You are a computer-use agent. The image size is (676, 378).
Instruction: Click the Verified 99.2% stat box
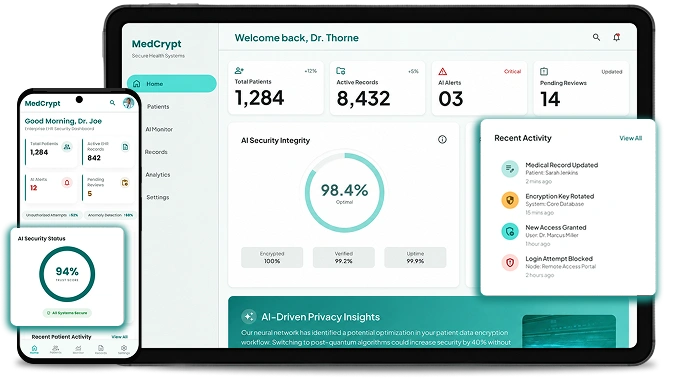click(x=344, y=257)
